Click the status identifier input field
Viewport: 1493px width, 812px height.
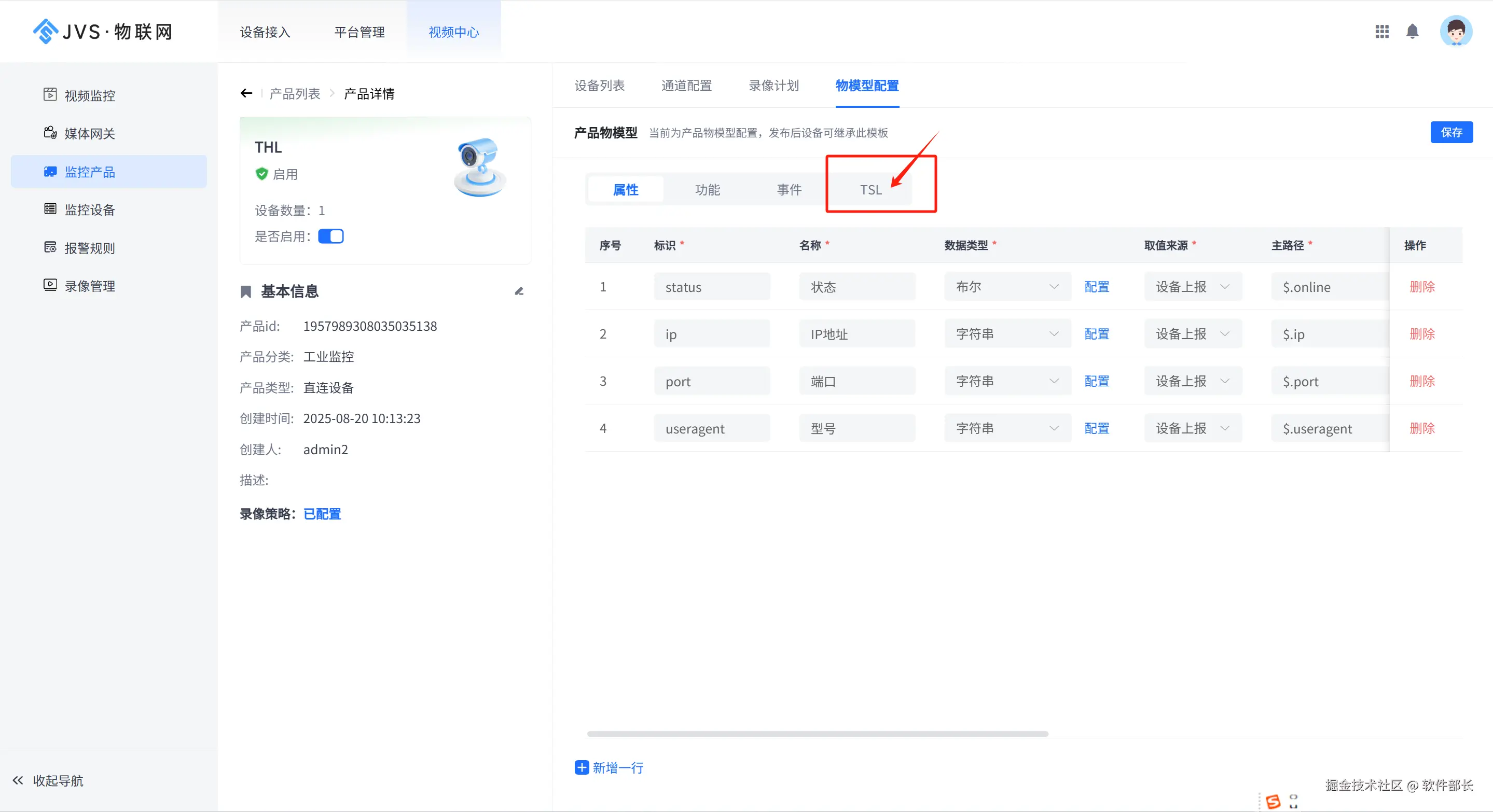[x=711, y=287]
